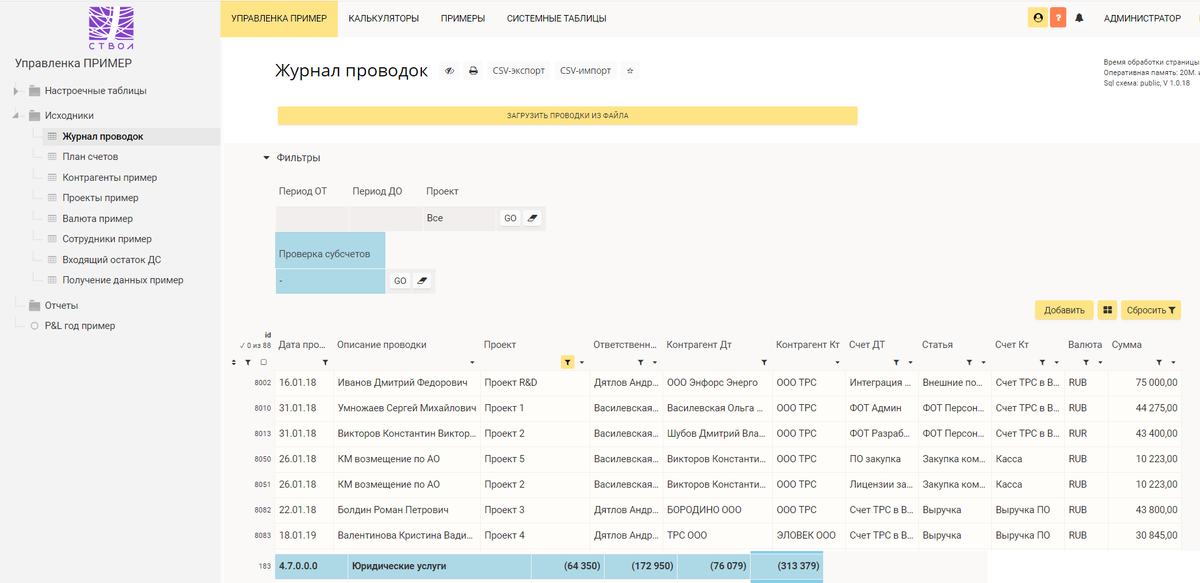
Task: Click GO next to Проект filter
Action: [x=510, y=218]
